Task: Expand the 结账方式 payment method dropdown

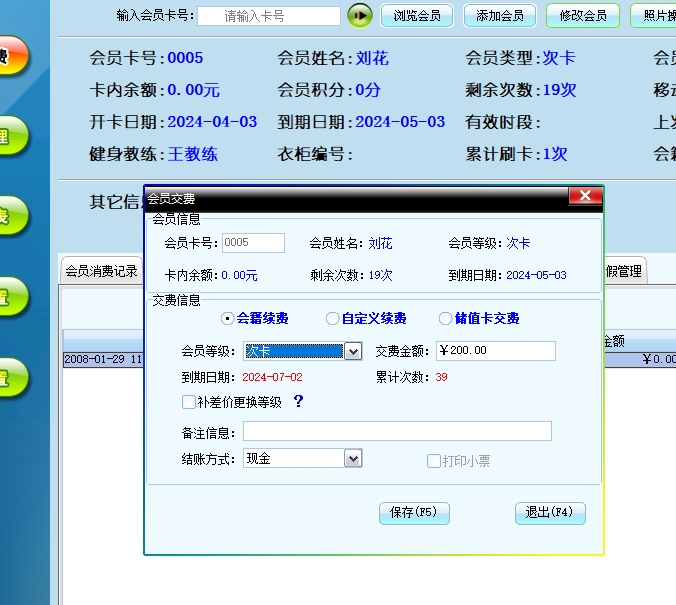Action: tap(352, 458)
